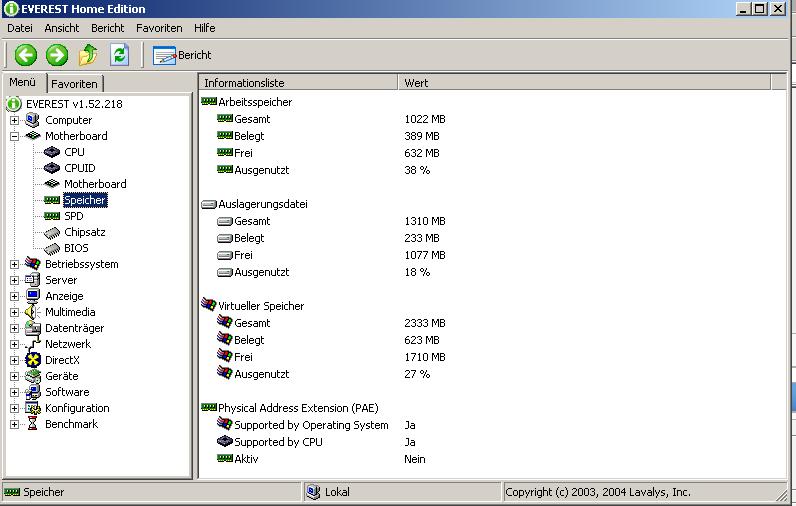Switch to the Favoriten tab
Screen dimensions: 796x506
75,84
